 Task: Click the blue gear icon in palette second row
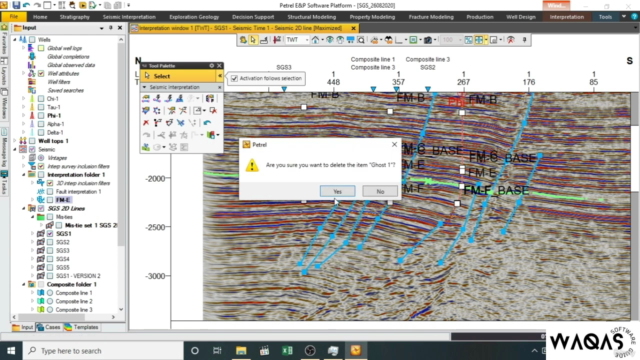(x=157, y=110)
